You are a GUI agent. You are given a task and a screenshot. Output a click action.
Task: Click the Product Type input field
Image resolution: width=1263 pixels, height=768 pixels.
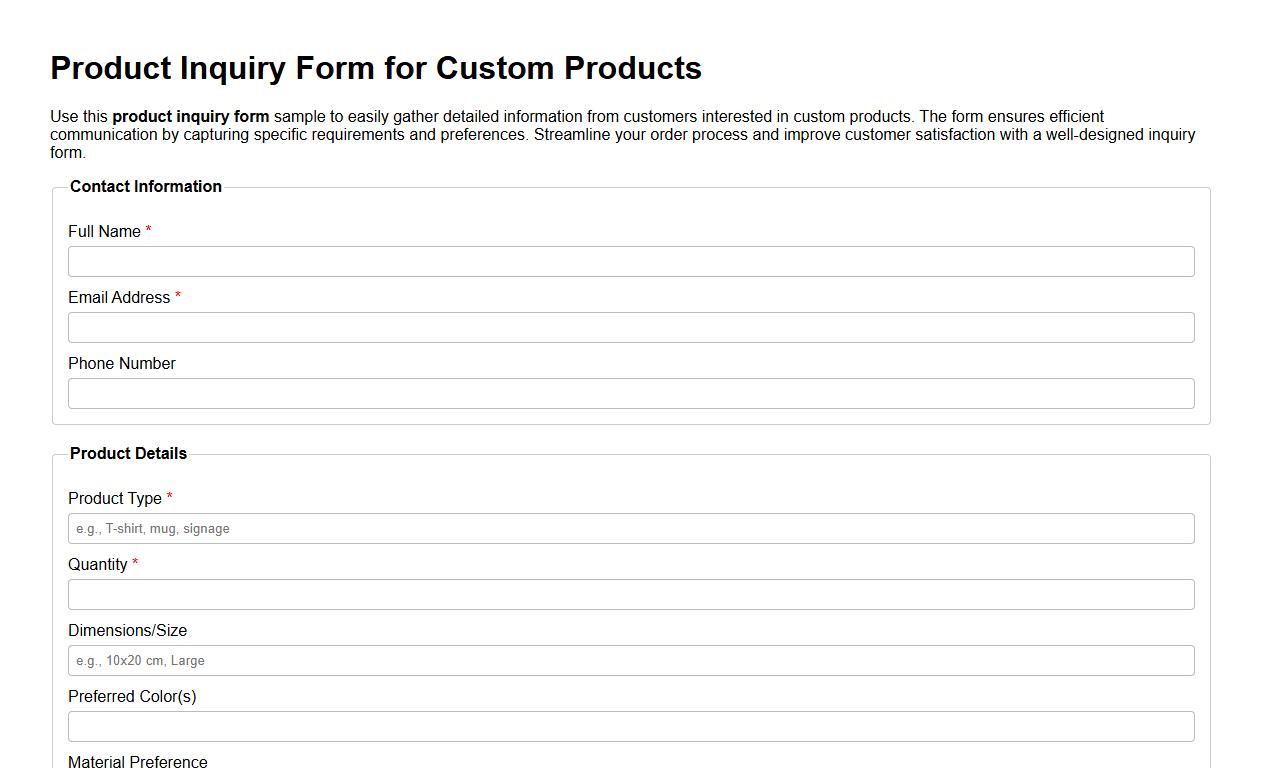630,528
